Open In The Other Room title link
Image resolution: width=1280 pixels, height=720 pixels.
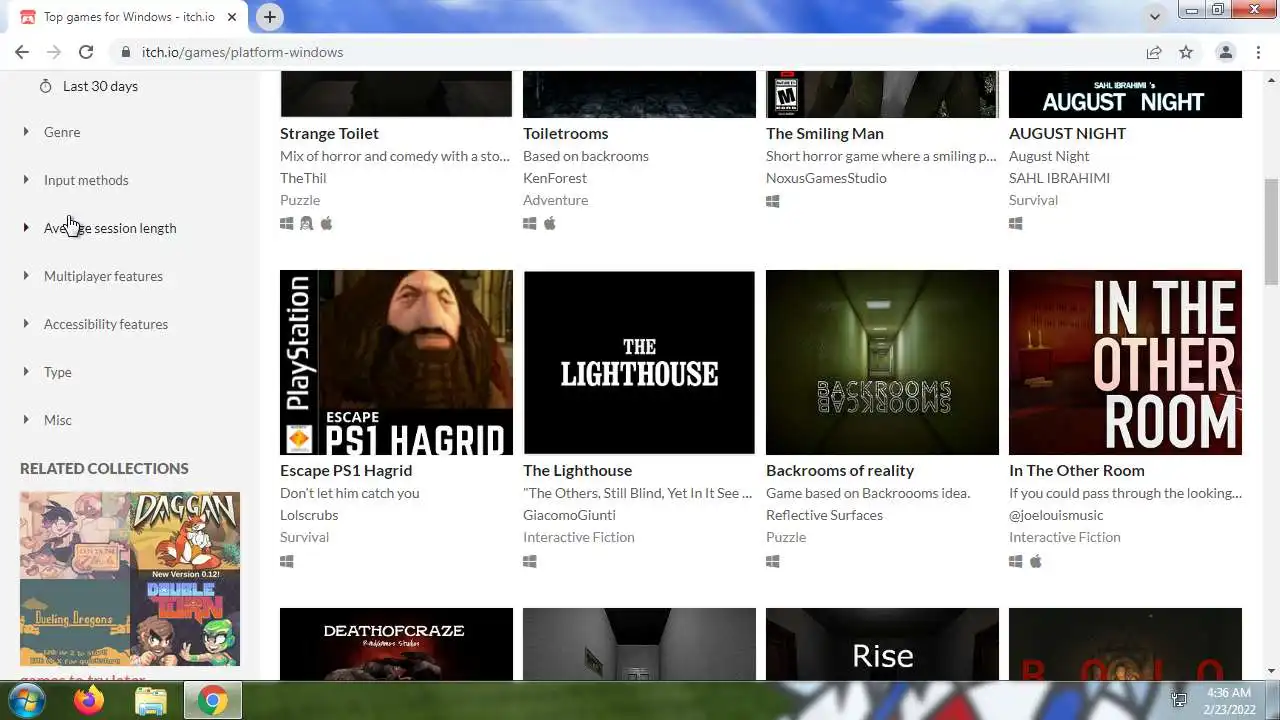point(1077,470)
